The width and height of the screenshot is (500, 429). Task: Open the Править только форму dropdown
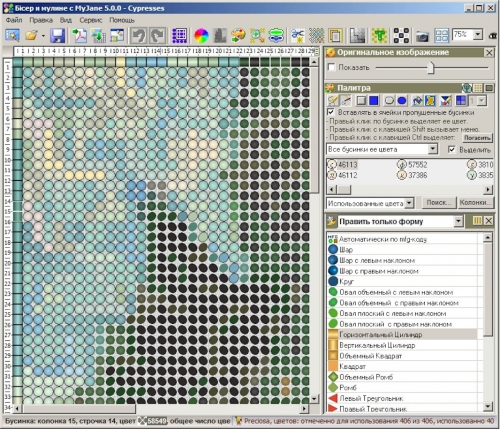click(x=459, y=221)
